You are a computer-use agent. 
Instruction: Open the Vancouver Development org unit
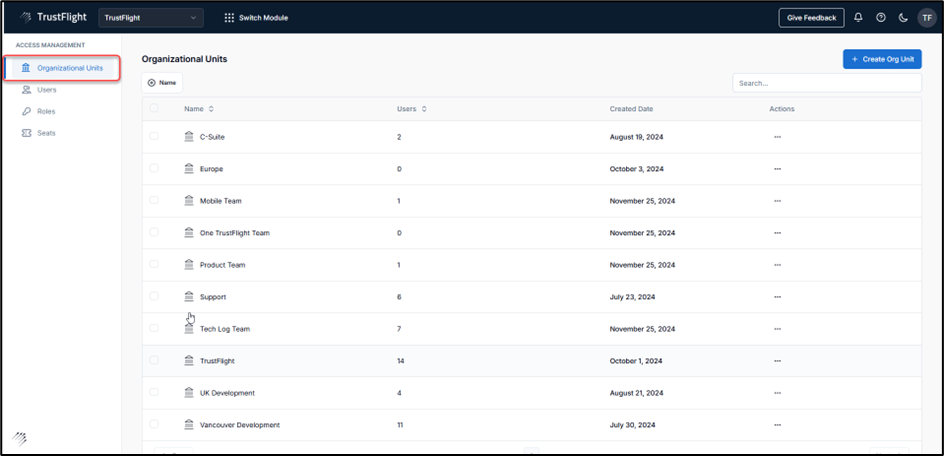pyautogui.click(x=240, y=425)
